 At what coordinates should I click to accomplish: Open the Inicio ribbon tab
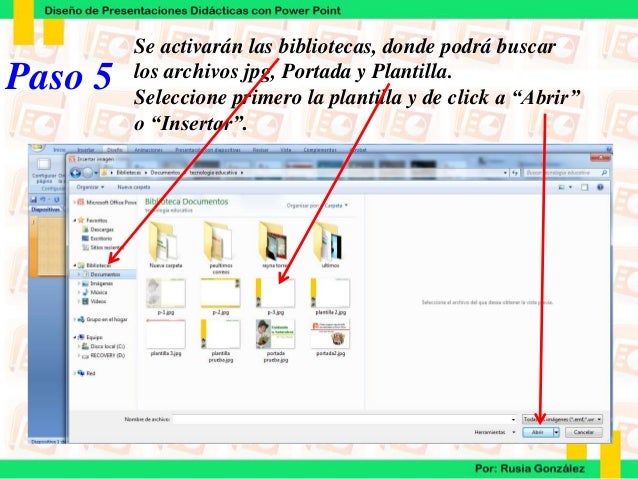coord(59,150)
